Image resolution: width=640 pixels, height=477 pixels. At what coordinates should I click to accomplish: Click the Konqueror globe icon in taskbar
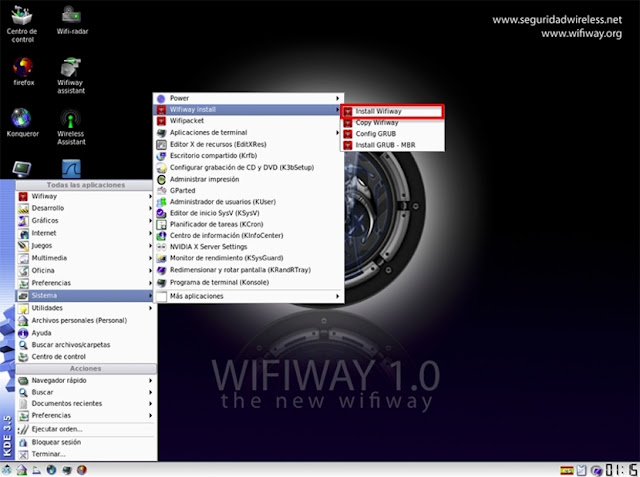pyautogui.click(x=51, y=470)
